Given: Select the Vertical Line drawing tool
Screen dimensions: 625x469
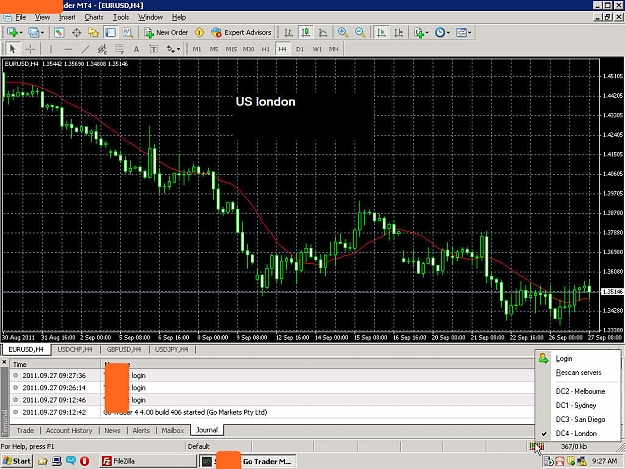Looking at the screenshot, I should coord(51,49).
